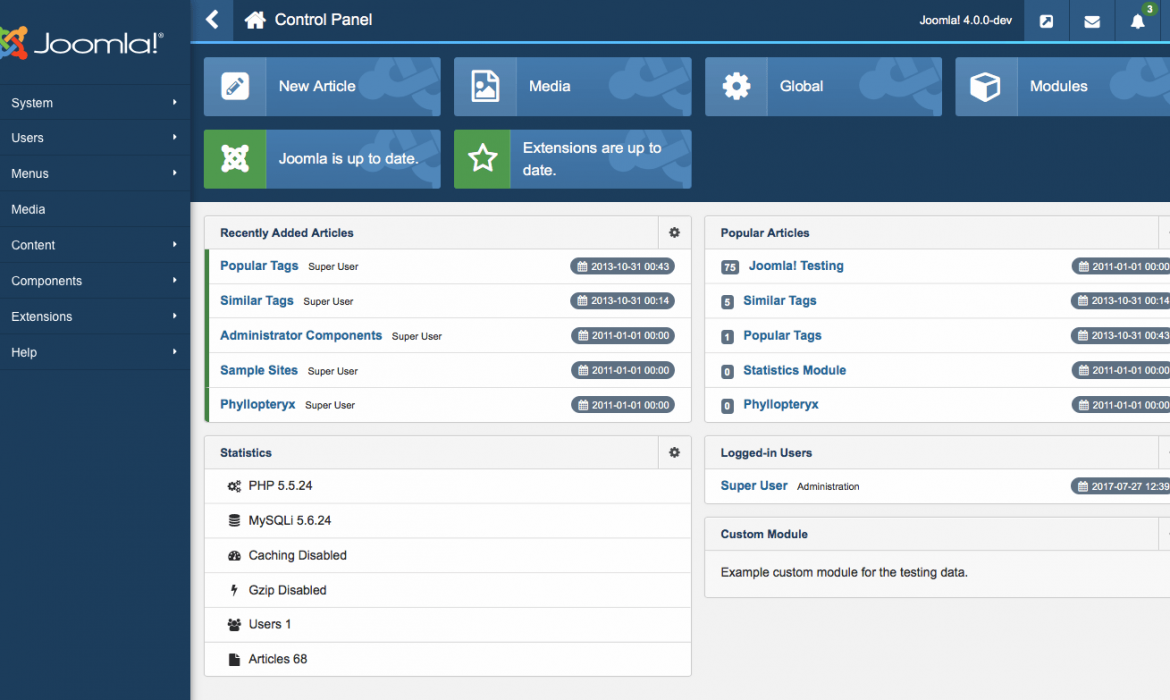Click the MySQLi database icon
This screenshot has width=1170, height=700.
234,520
